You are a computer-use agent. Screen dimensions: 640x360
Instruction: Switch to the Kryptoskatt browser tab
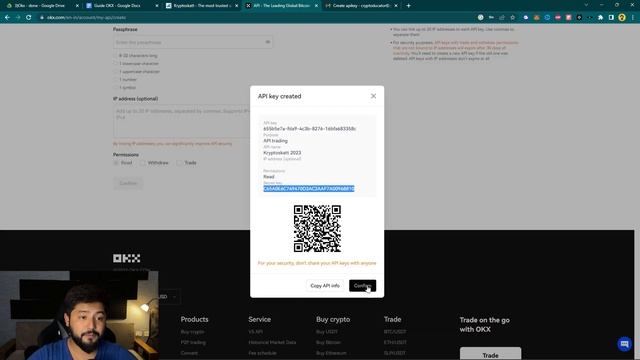pyautogui.click(x=202, y=6)
